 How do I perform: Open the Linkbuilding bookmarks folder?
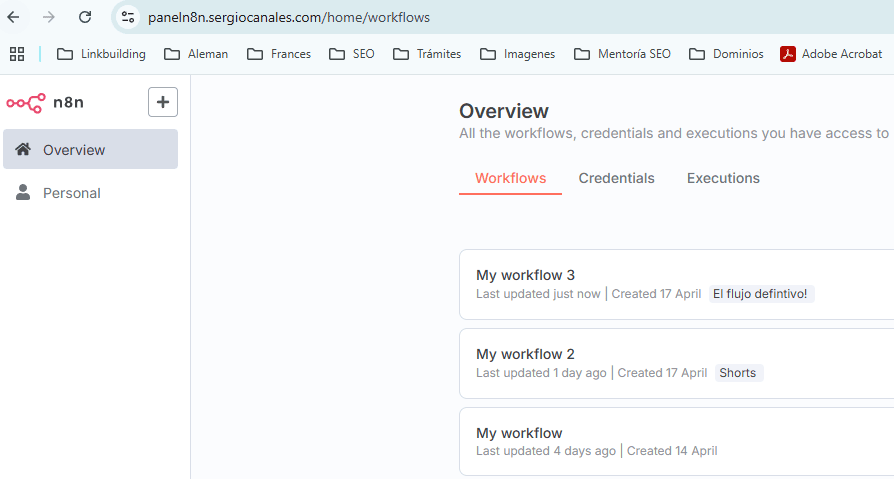(101, 54)
